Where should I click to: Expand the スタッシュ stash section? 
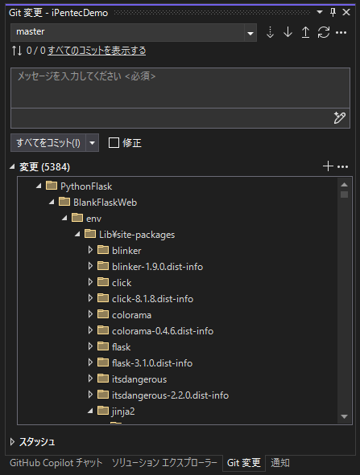(x=12, y=442)
